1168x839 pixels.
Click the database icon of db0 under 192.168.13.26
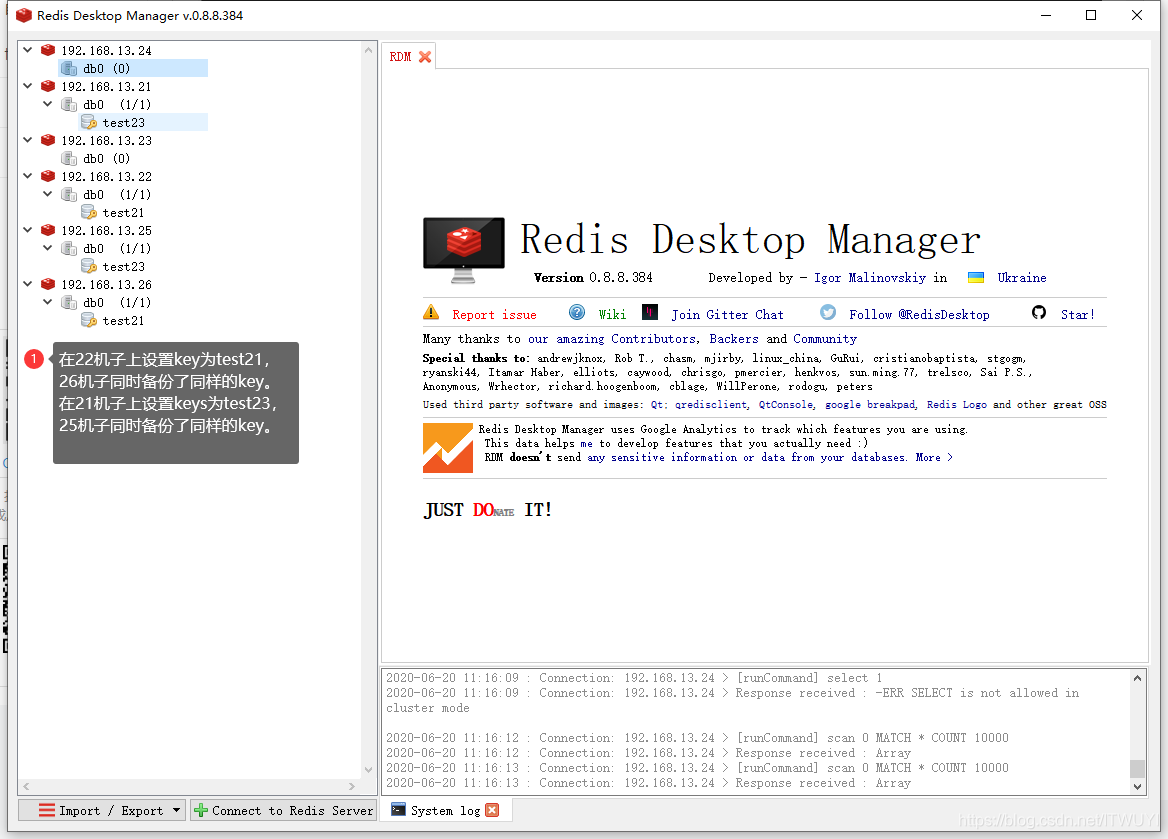tap(69, 303)
